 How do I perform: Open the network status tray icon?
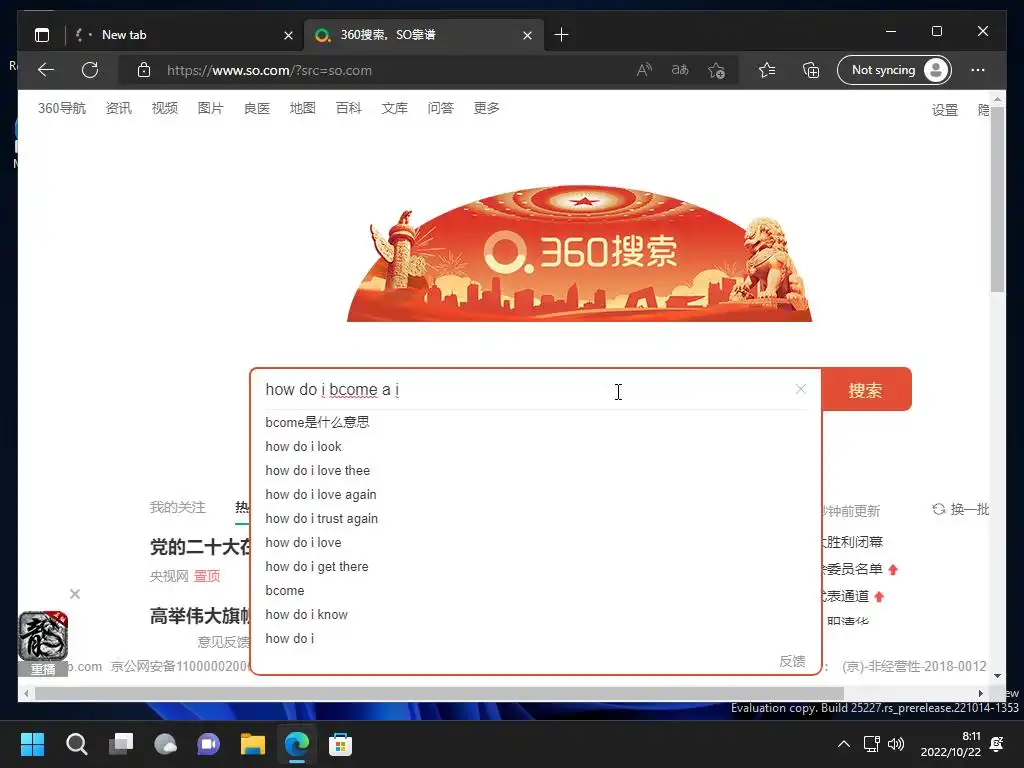(871, 744)
